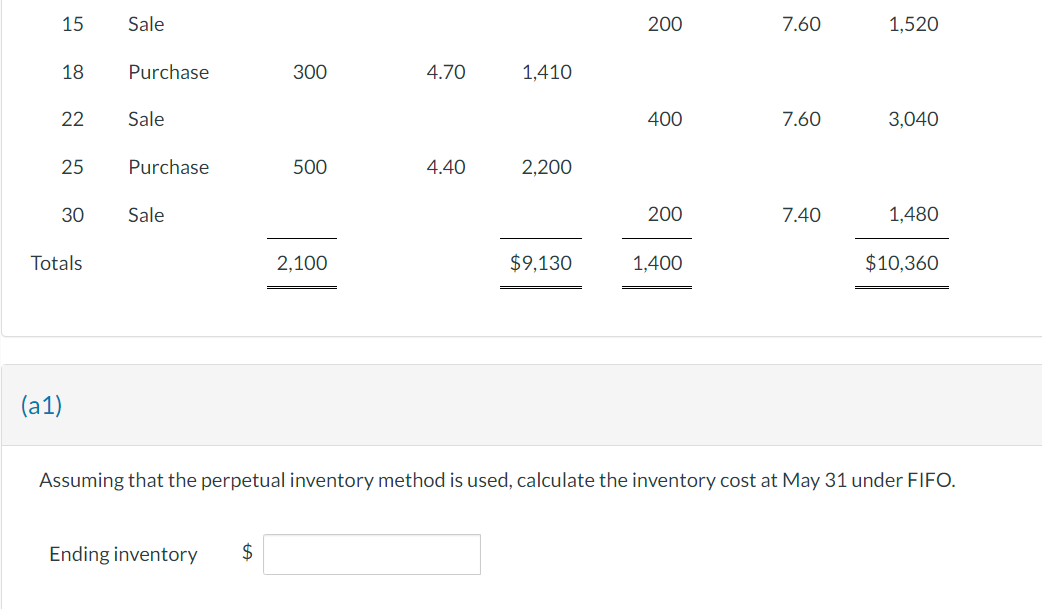Select the dollar sign next to Ending inventory

tap(245, 553)
